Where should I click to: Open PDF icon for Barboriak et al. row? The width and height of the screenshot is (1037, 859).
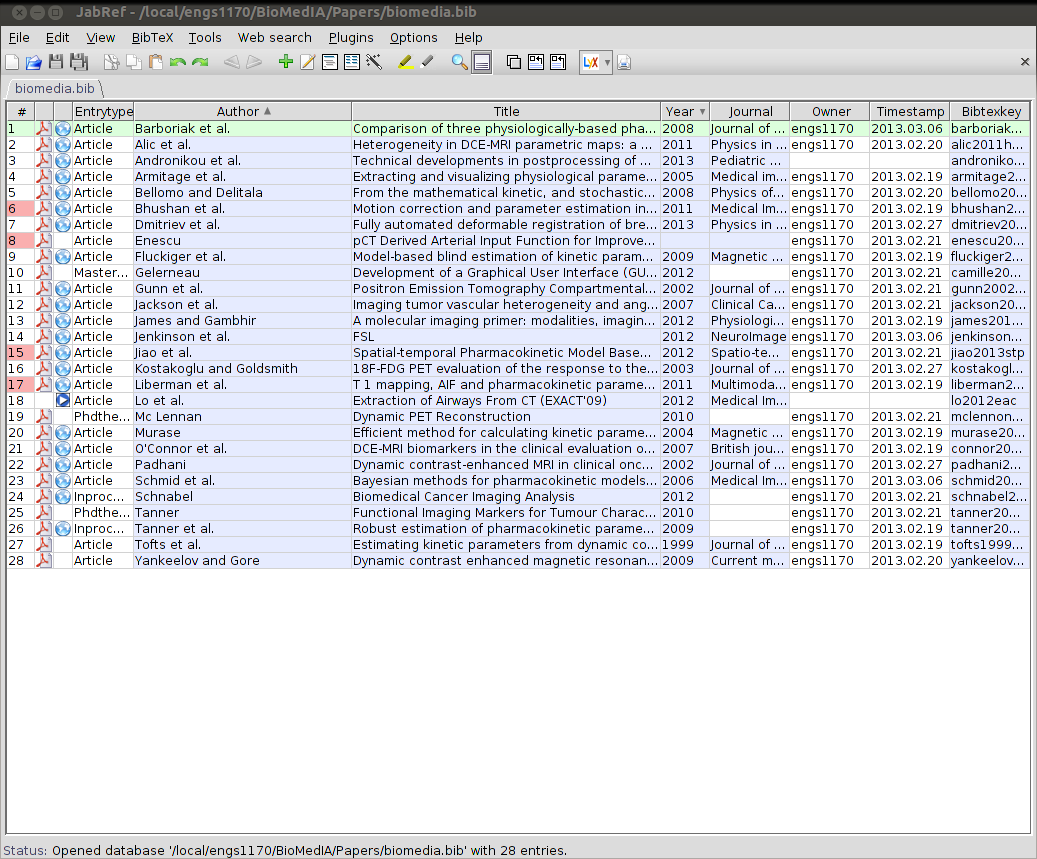(x=44, y=128)
